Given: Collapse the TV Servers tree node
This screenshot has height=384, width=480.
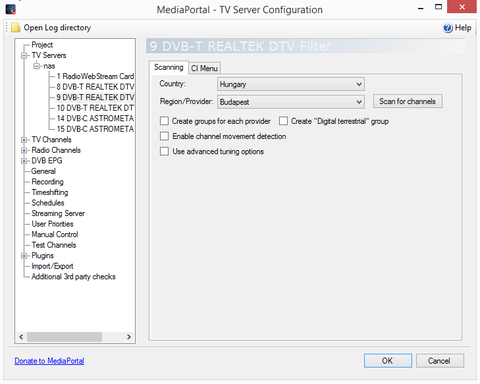Looking at the screenshot, I should [24, 56].
